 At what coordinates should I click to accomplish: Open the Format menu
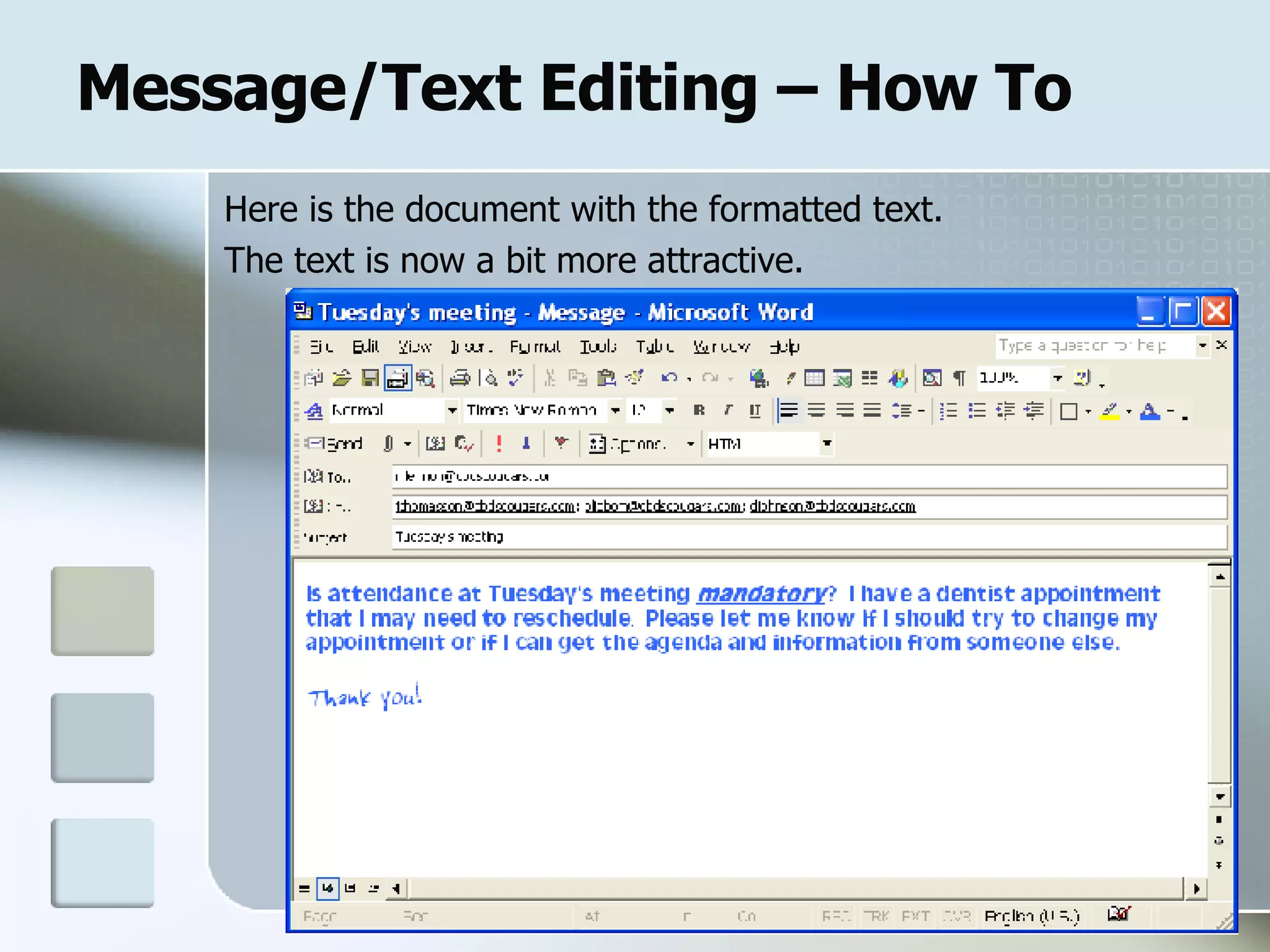[x=535, y=346]
